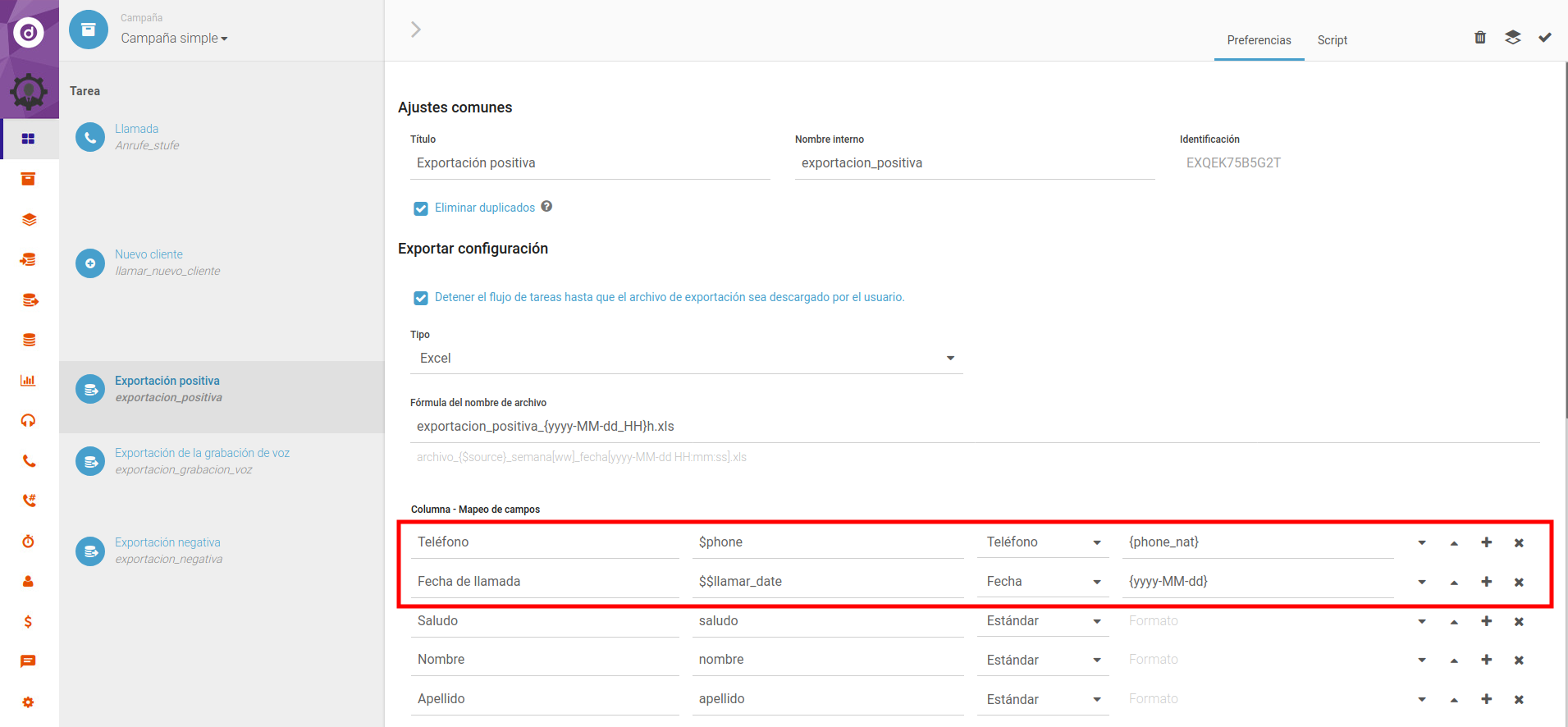This screenshot has width=1568, height=727.
Task: Open the Tipo Excel dropdown
Action: point(686,359)
